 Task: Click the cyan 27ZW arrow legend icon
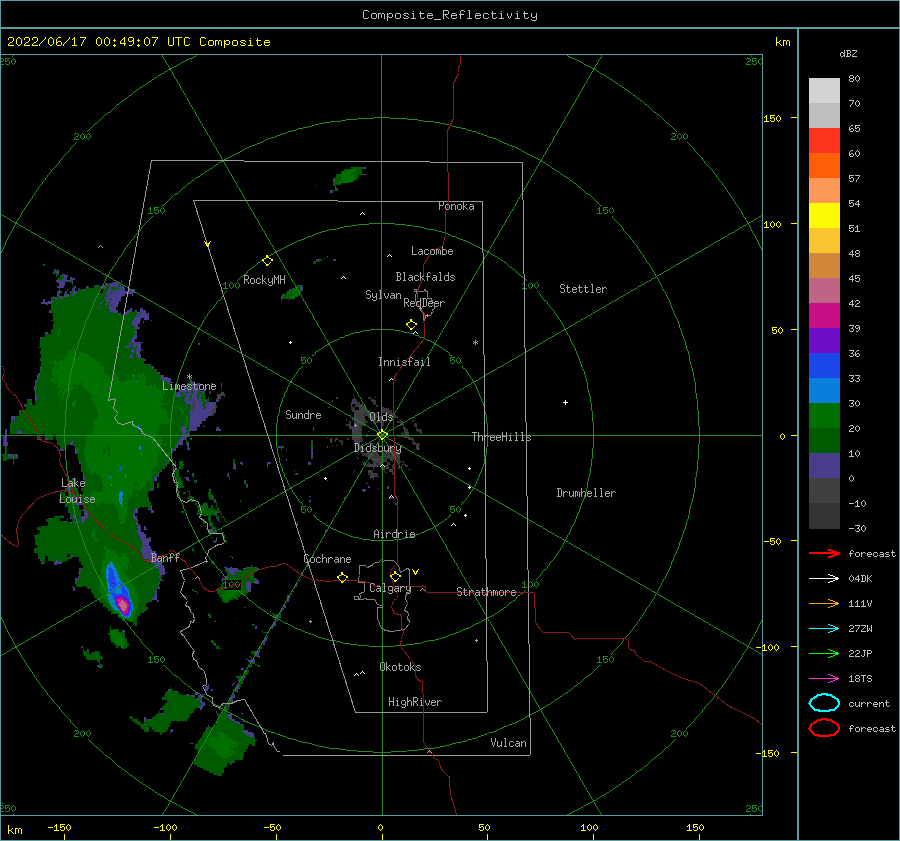824,629
